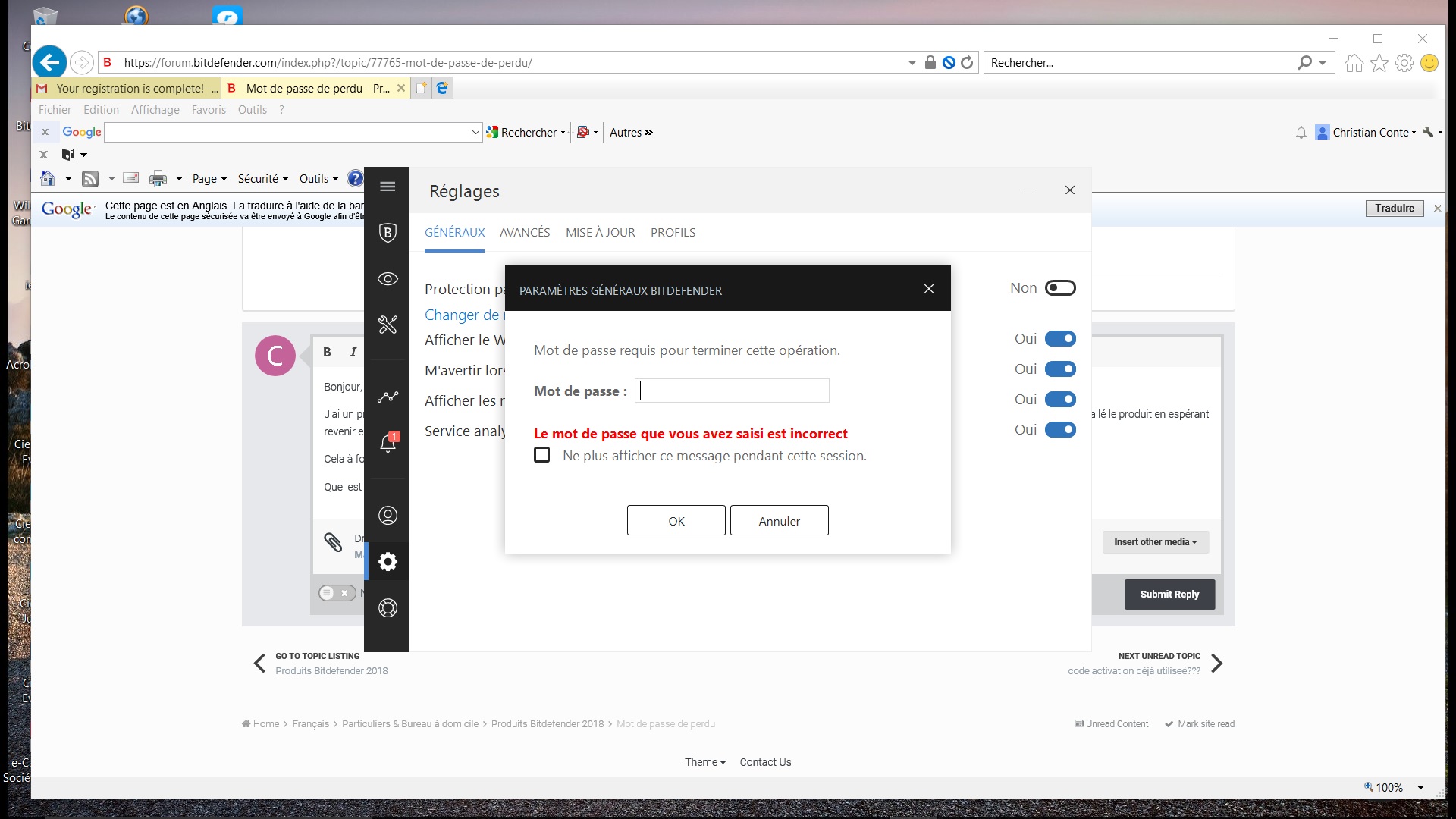Screen dimensions: 1456x819
Task: Switch to the AVANCÉS tab
Action: coord(525,233)
